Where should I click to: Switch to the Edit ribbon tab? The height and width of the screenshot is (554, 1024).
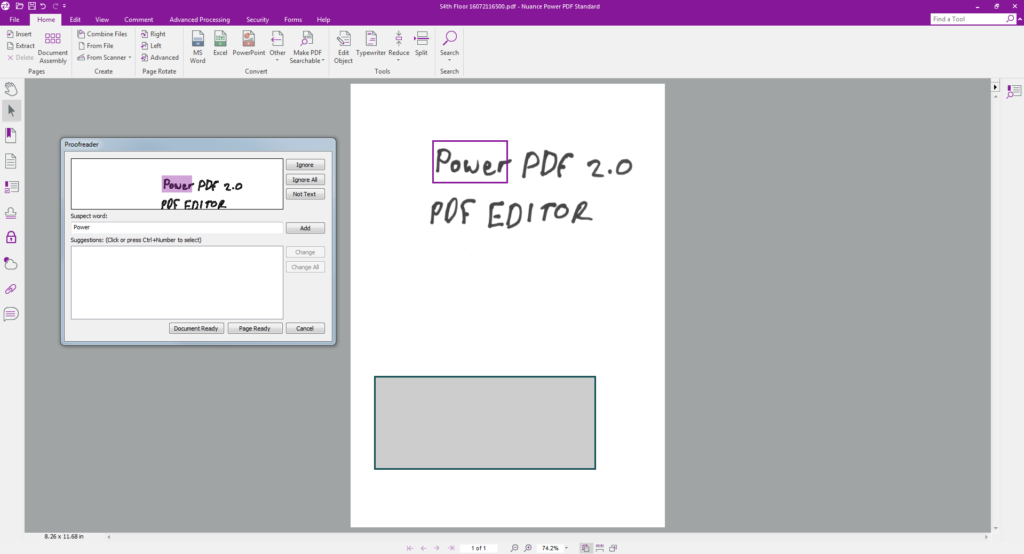tap(75, 20)
